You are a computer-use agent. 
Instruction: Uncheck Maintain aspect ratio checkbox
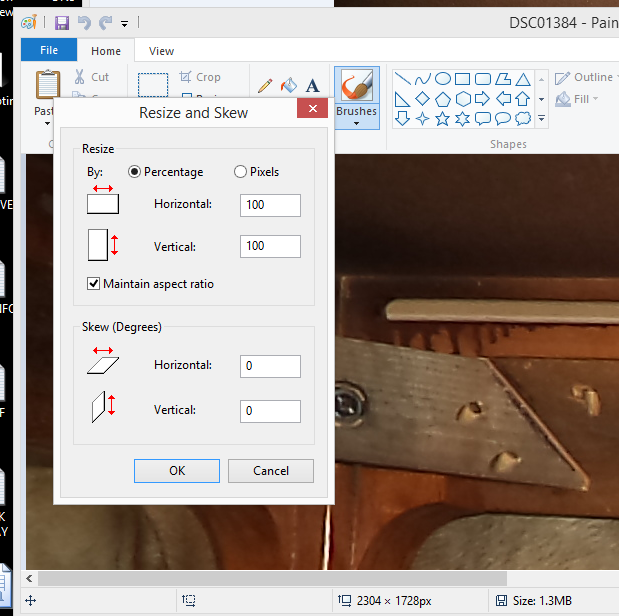(x=93, y=284)
